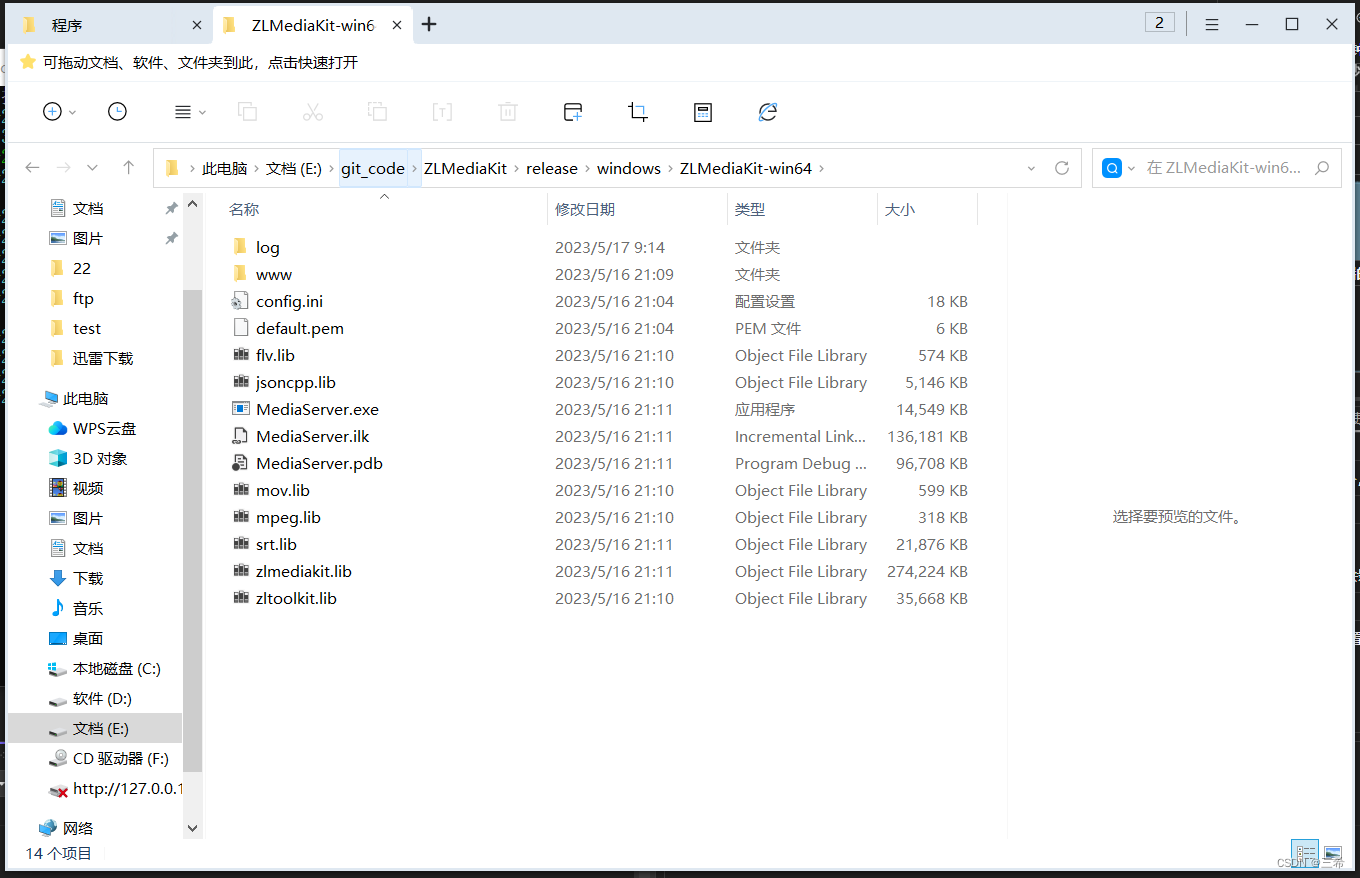Open CD 驱动器 (F:) in sidebar
This screenshot has height=878, width=1360.
pyautogui.click(x=121, y=758)
